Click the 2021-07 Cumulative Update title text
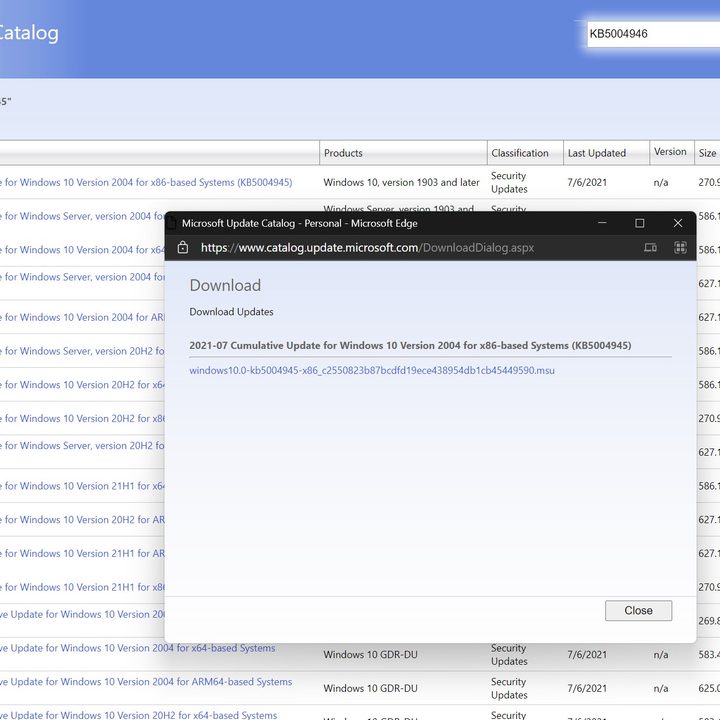 (x=410, y=345)
